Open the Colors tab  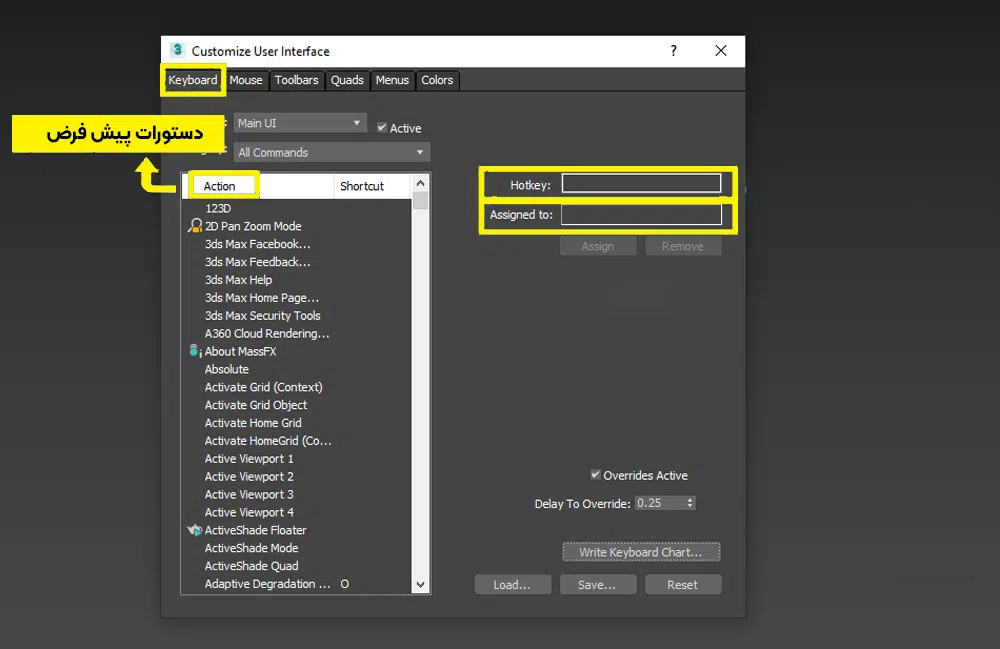(x=437, y=80)
